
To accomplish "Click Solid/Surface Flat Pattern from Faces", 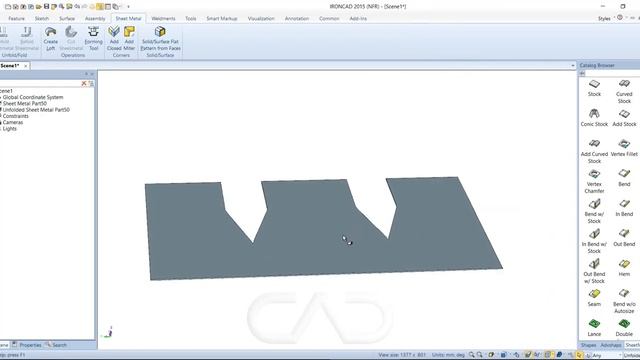I will tap(160, 39).
